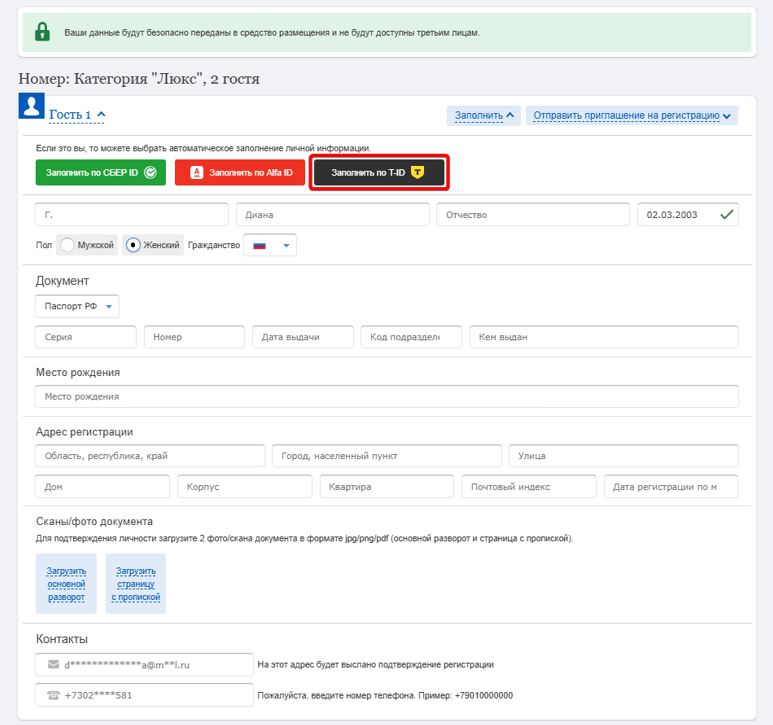Viewport: 773px width, 725px height.
Task: Click the guest avatar icon
Action: [x=32, y=106]
